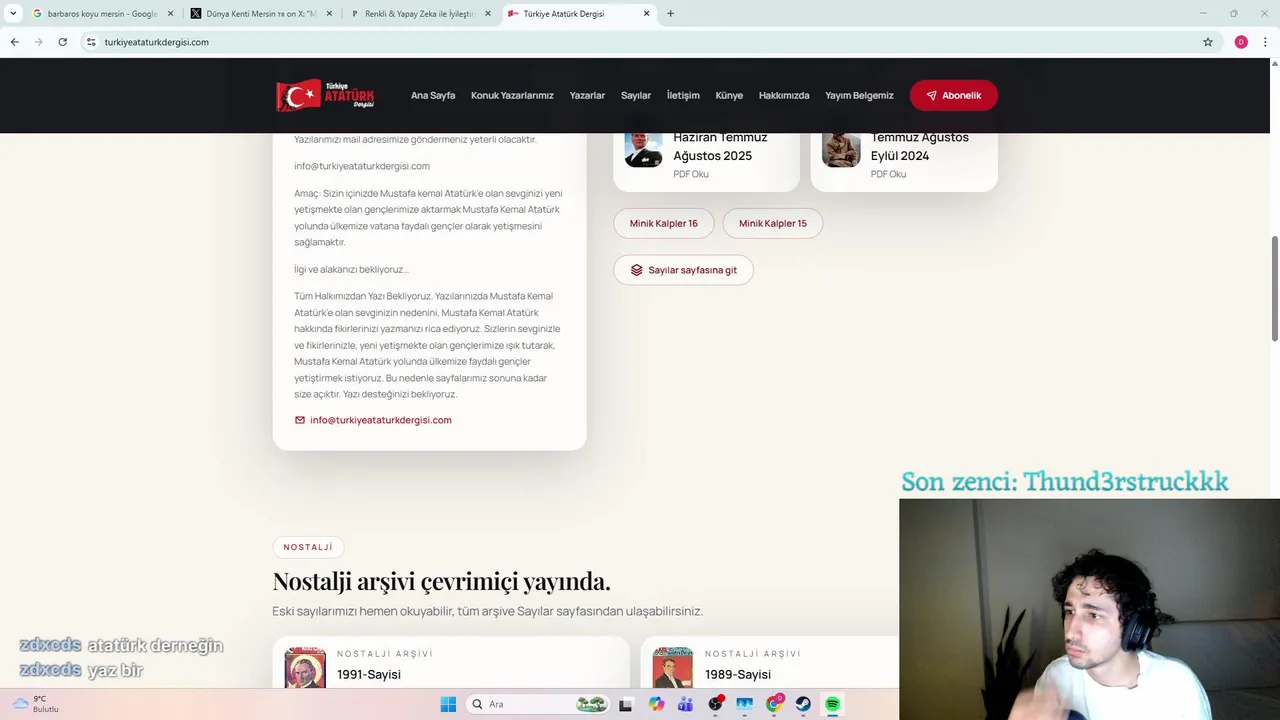This screenshot has height=720, width=1280.
Task: Open the Hakkımızda page link
Action: [784, 95]
